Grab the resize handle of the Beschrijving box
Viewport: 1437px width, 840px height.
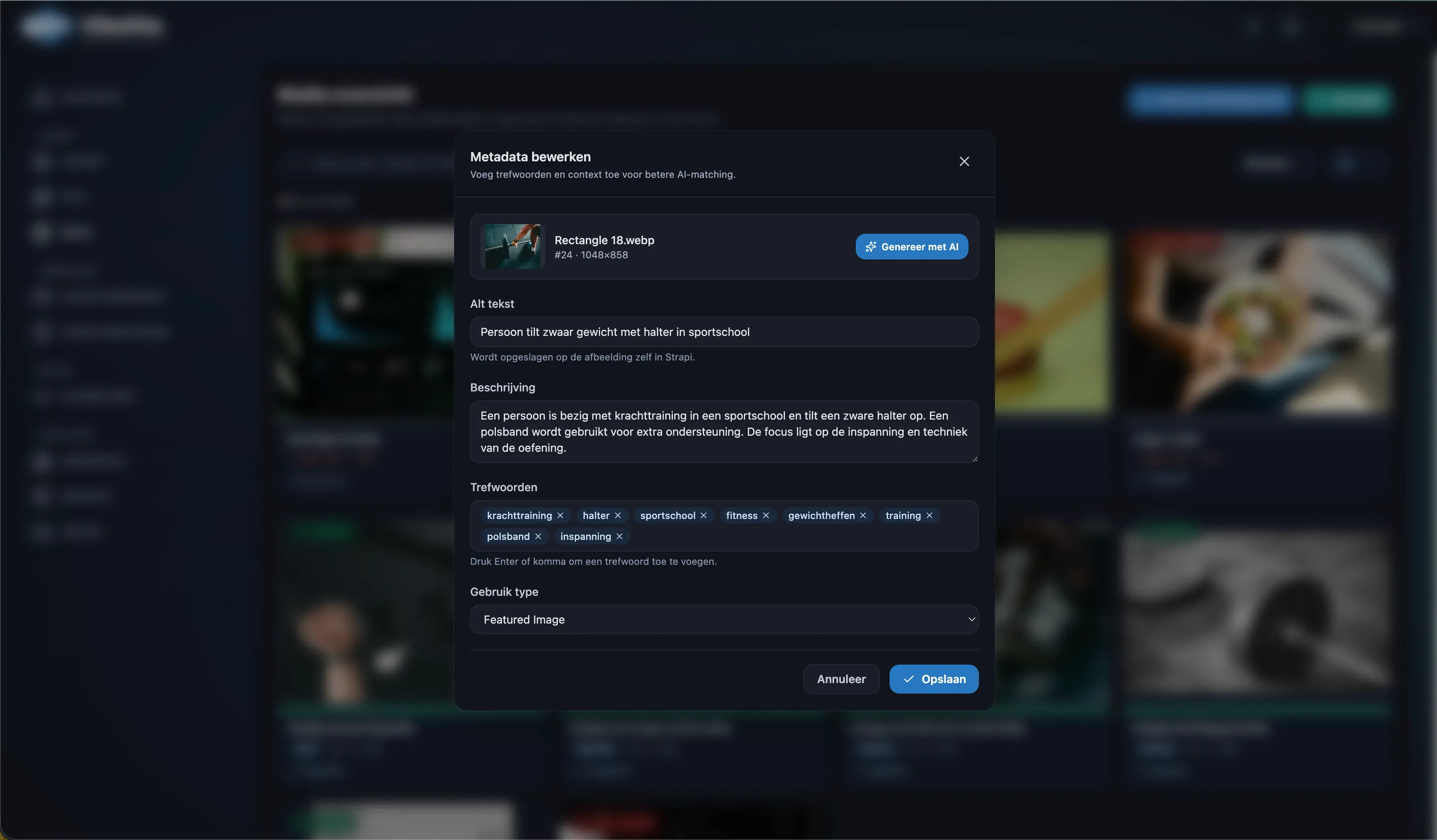tap(975, 459)
